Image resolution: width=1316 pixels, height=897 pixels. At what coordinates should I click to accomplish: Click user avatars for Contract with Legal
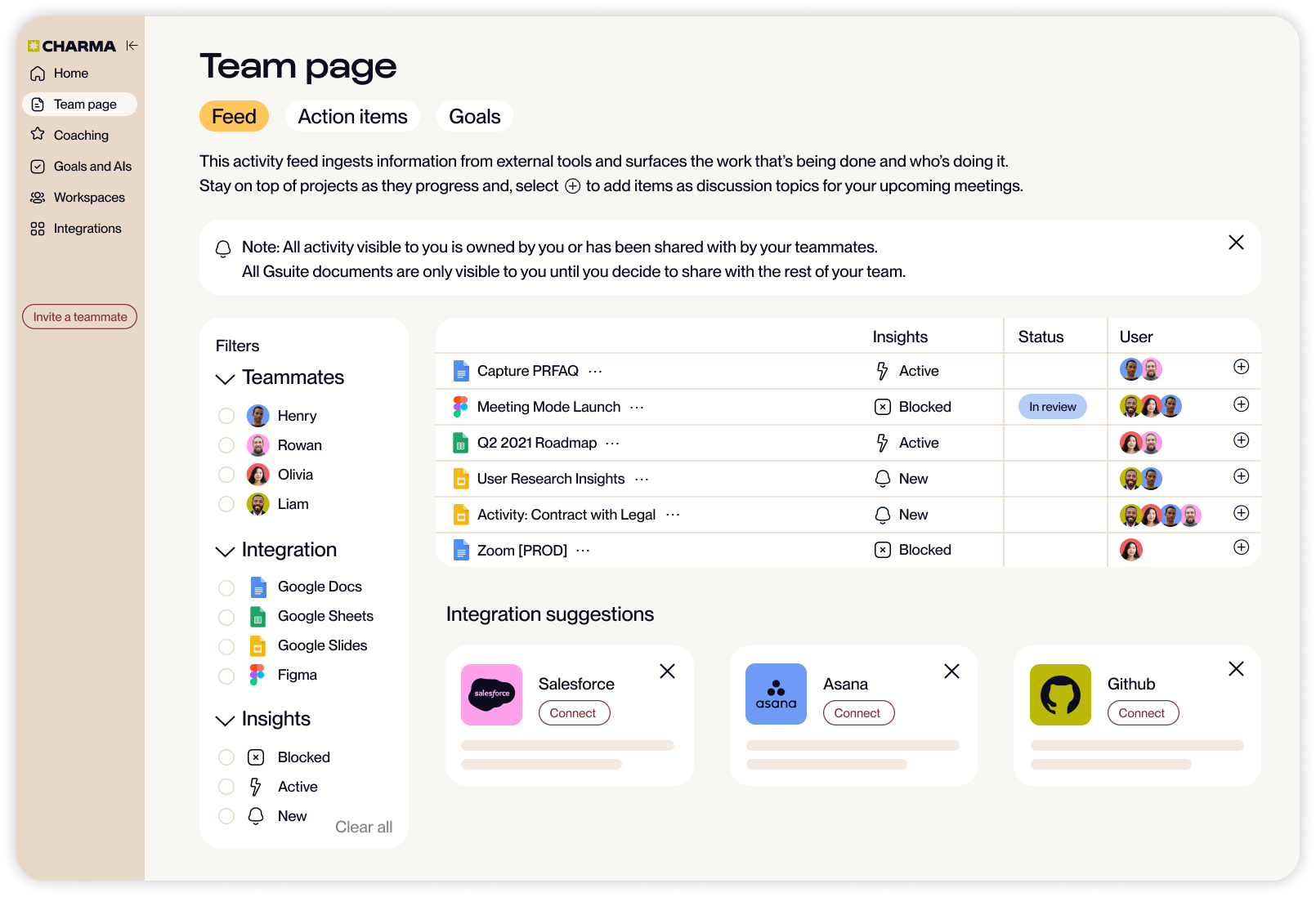pos(1160,515)
